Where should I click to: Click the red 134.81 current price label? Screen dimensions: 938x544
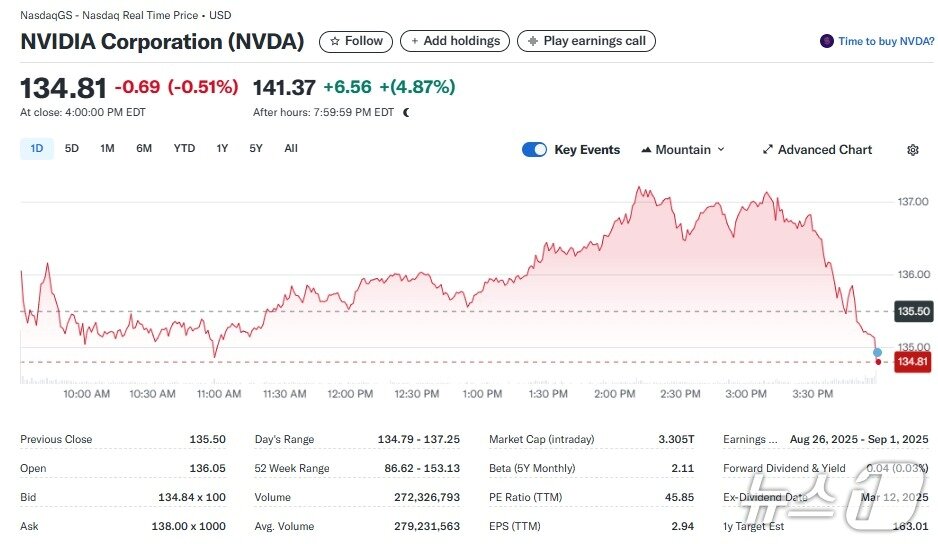click(x=914, y=361)
